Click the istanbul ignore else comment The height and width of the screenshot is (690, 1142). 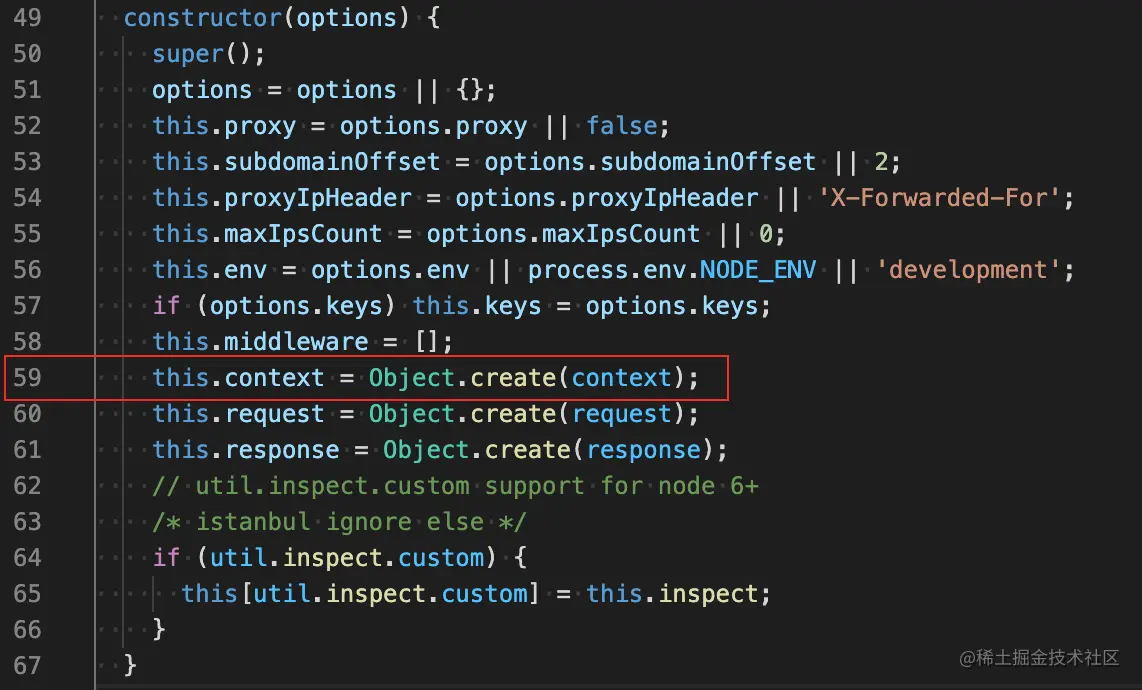pyautogui.click(x=339, y=522)
